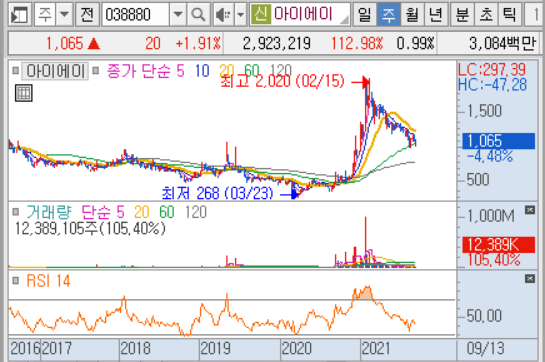545x362 pixels.
Task: Click the LC:297.39 value
Action: [x=492, y=70]
